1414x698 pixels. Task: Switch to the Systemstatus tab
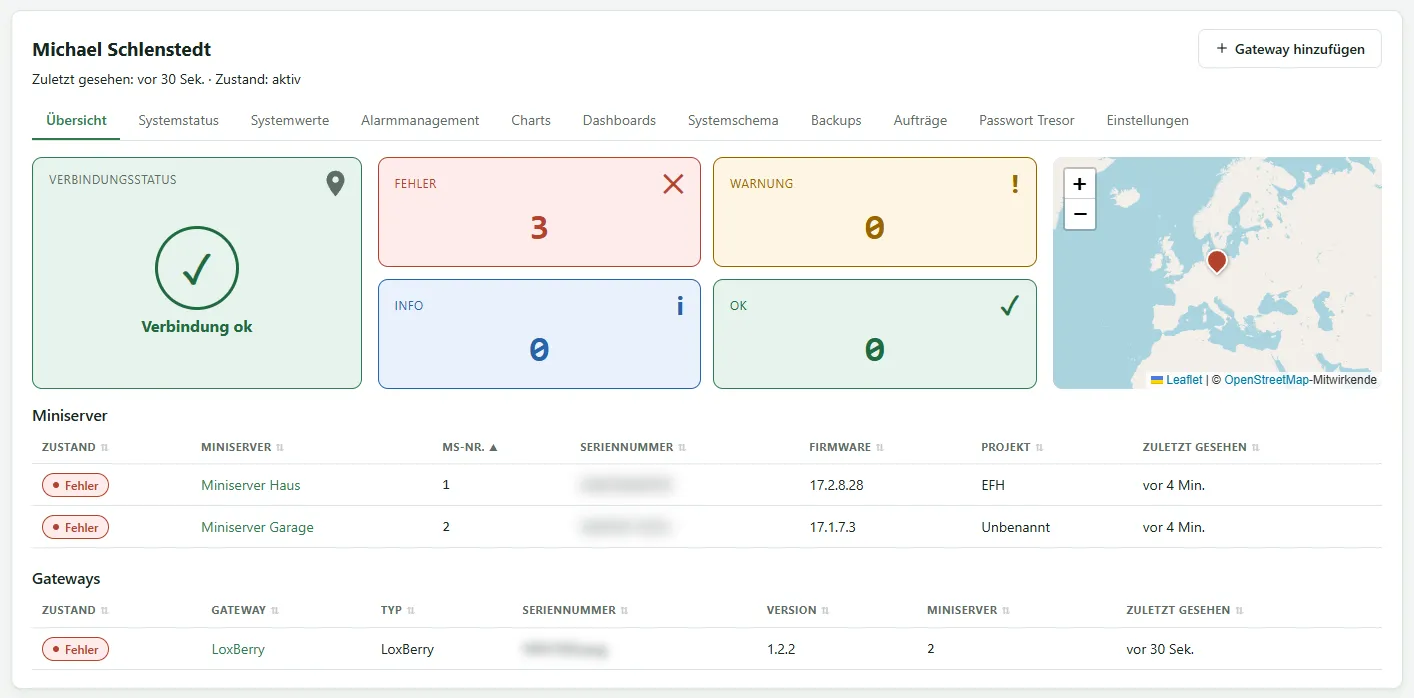tap(179, 120)
